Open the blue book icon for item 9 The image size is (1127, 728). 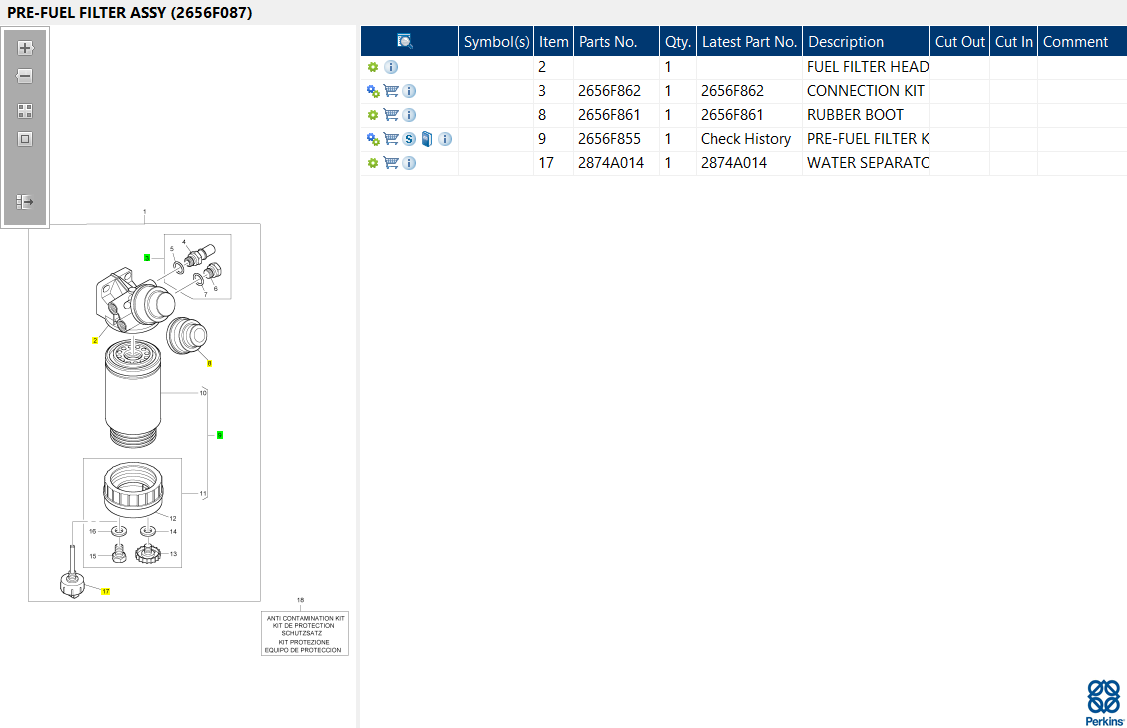427,139
